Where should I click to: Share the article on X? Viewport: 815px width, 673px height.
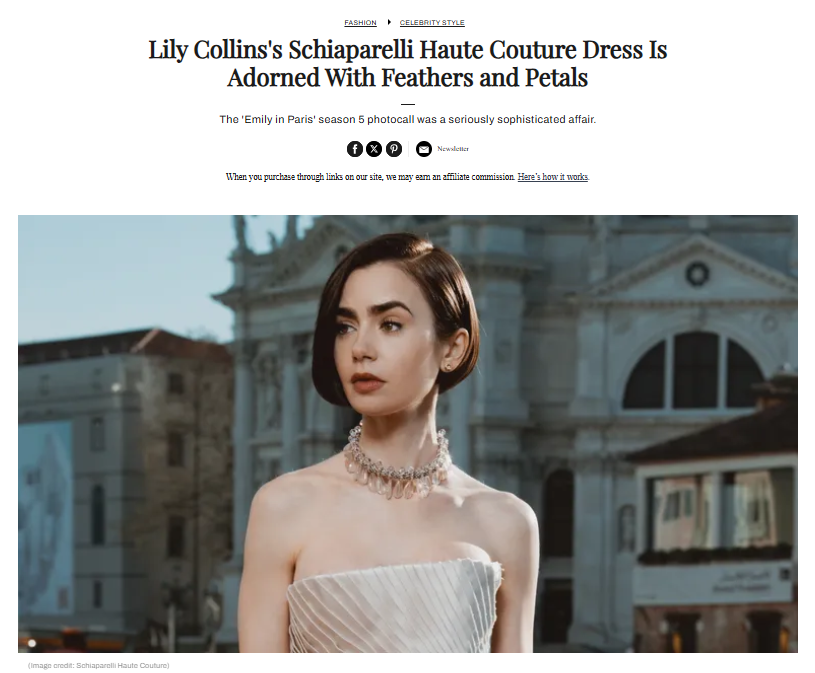[x=374, y=149]
